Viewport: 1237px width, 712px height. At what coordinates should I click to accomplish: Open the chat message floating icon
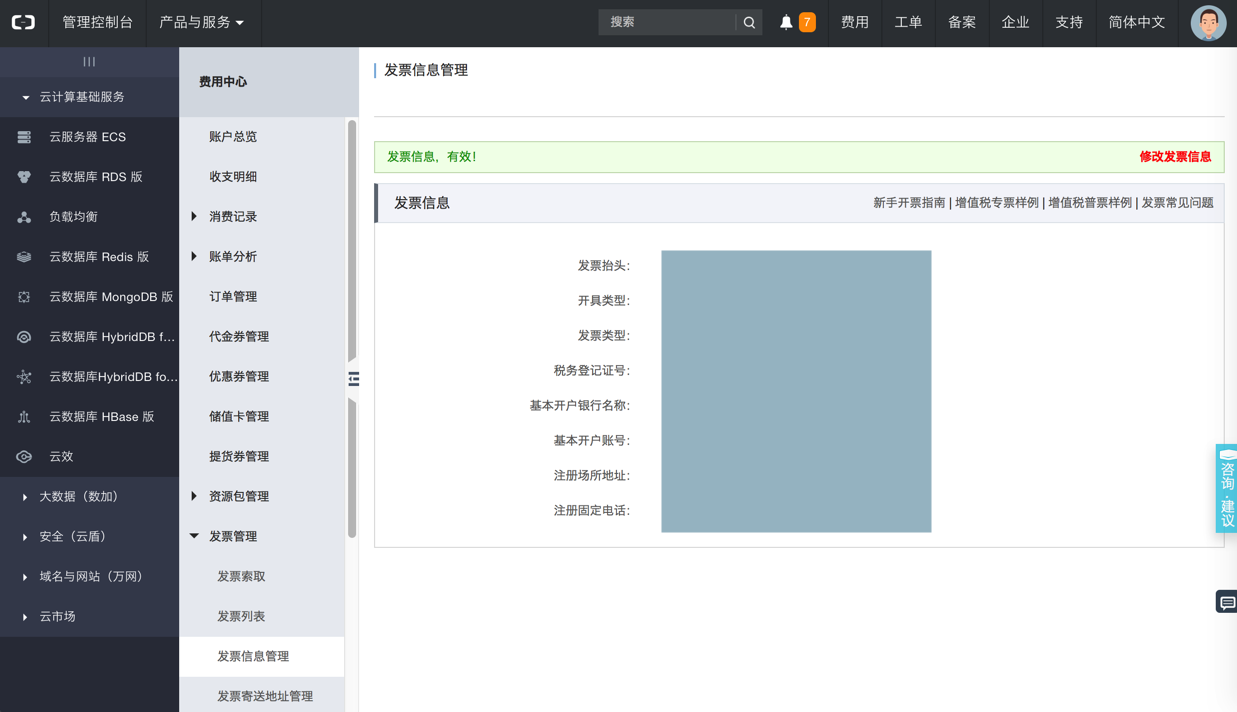click(1227, 602)
